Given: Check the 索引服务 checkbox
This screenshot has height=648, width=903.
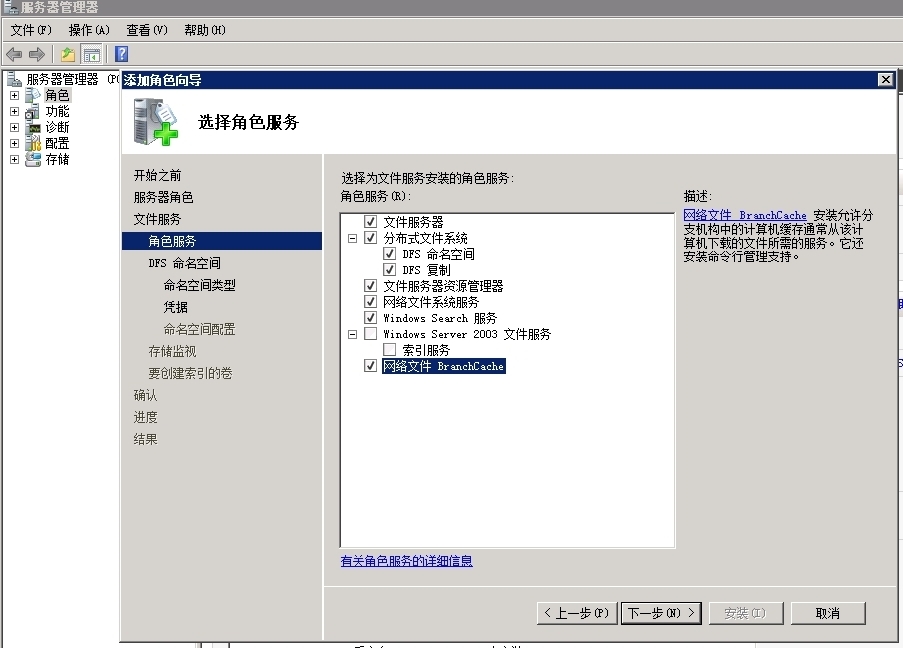Looking at the screenshot, I should 389,350.
